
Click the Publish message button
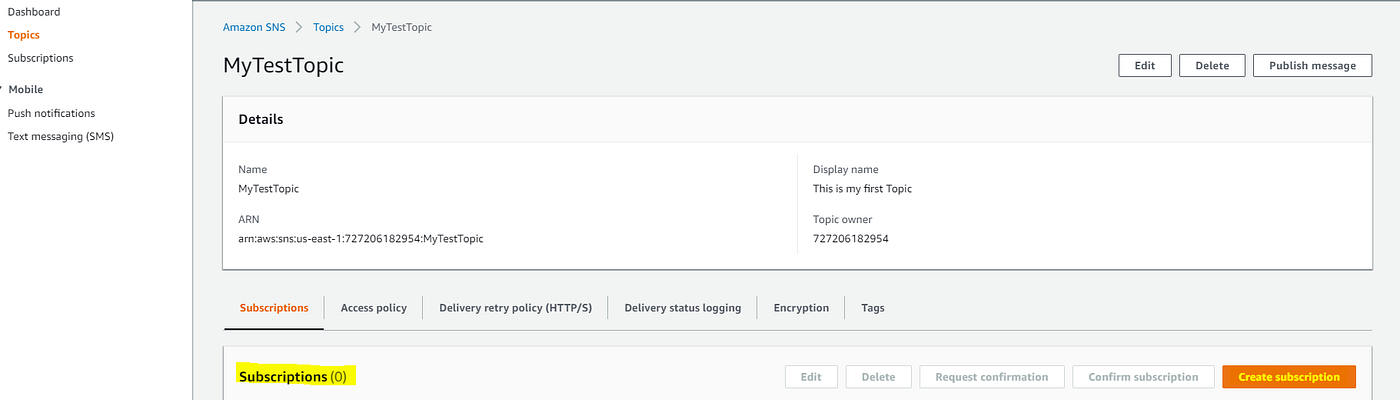(1312, 65)
